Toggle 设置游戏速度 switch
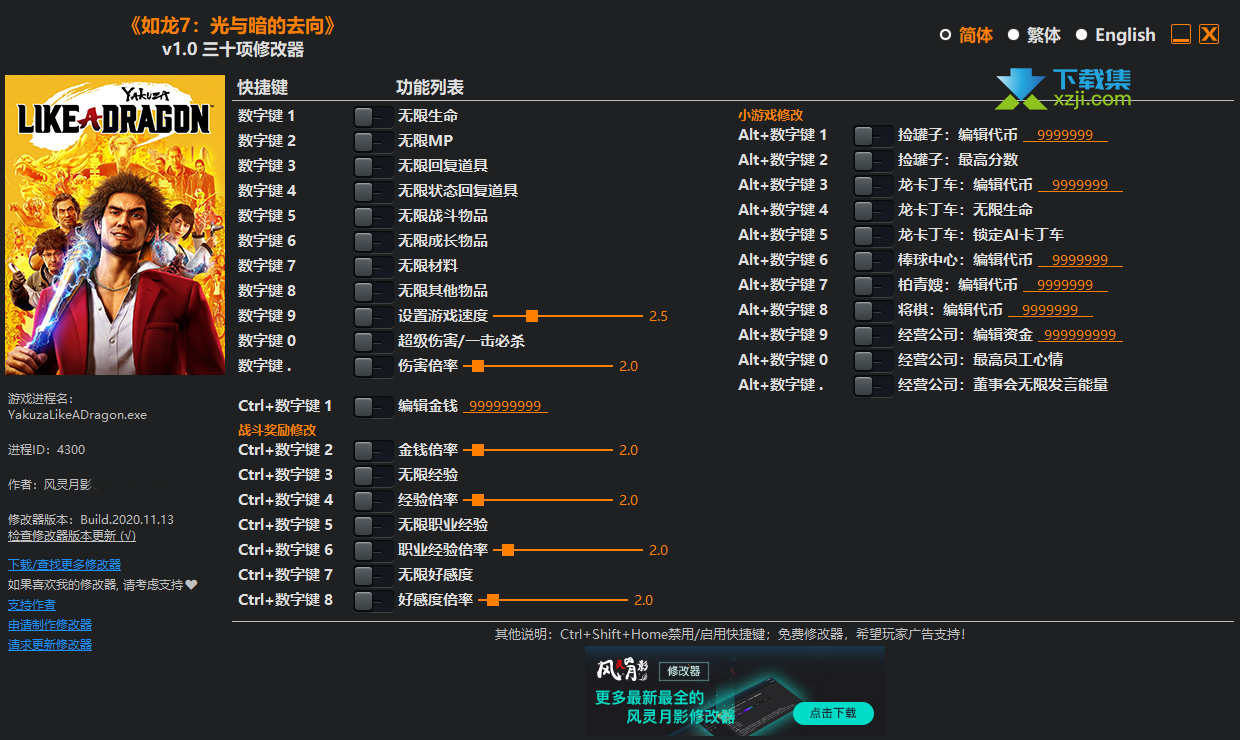 (x=373, y=316)
